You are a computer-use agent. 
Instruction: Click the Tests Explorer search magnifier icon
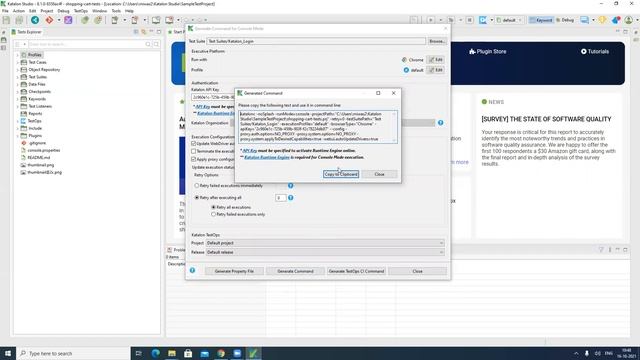point(148,44)
